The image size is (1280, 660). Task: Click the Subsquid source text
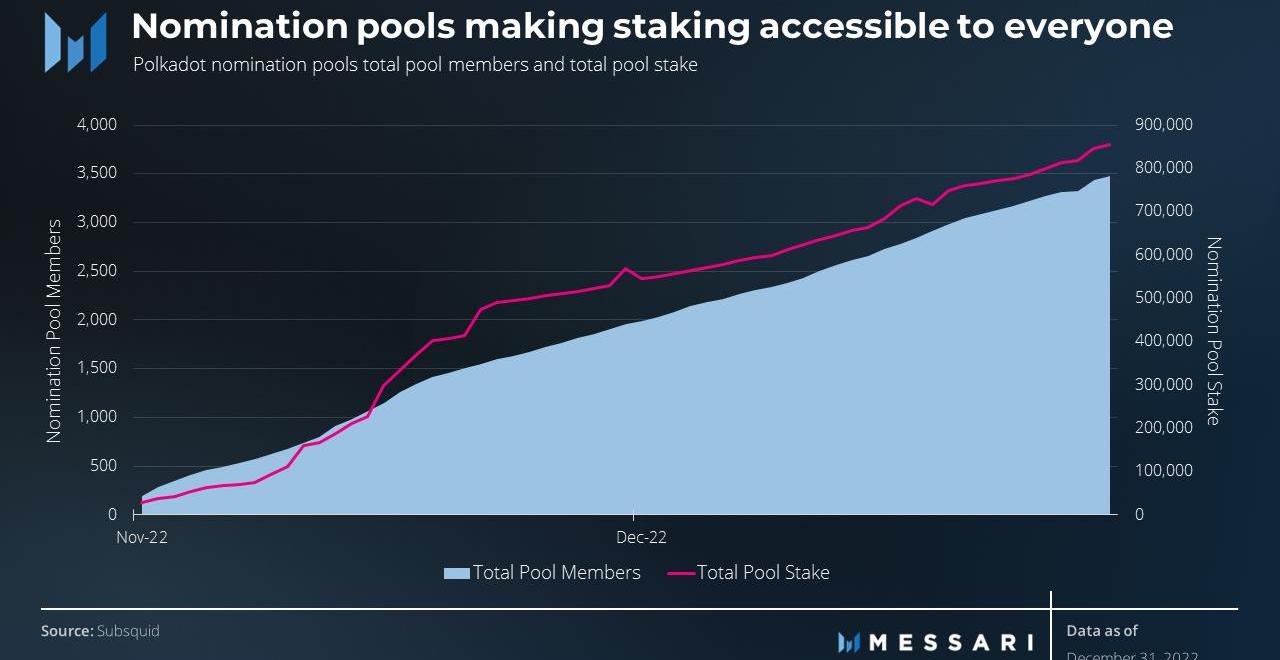point(128,631)
